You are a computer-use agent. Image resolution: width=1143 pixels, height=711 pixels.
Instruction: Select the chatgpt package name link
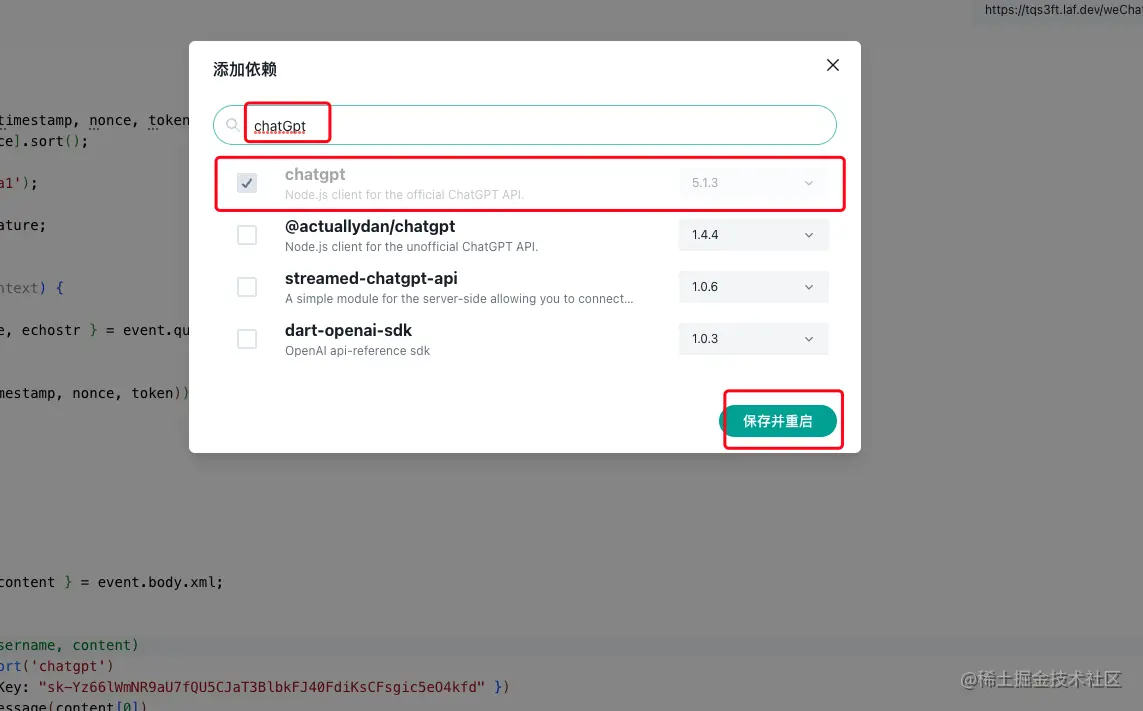coord(315,174)
